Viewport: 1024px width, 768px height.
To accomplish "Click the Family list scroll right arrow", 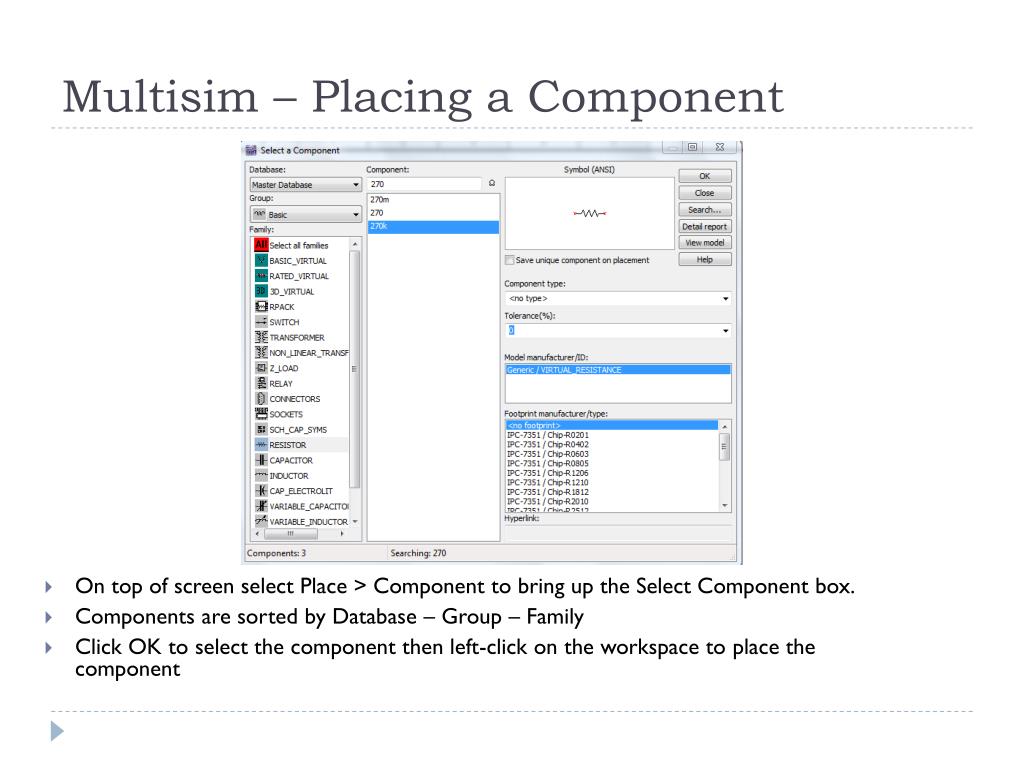I will (341, 534).
